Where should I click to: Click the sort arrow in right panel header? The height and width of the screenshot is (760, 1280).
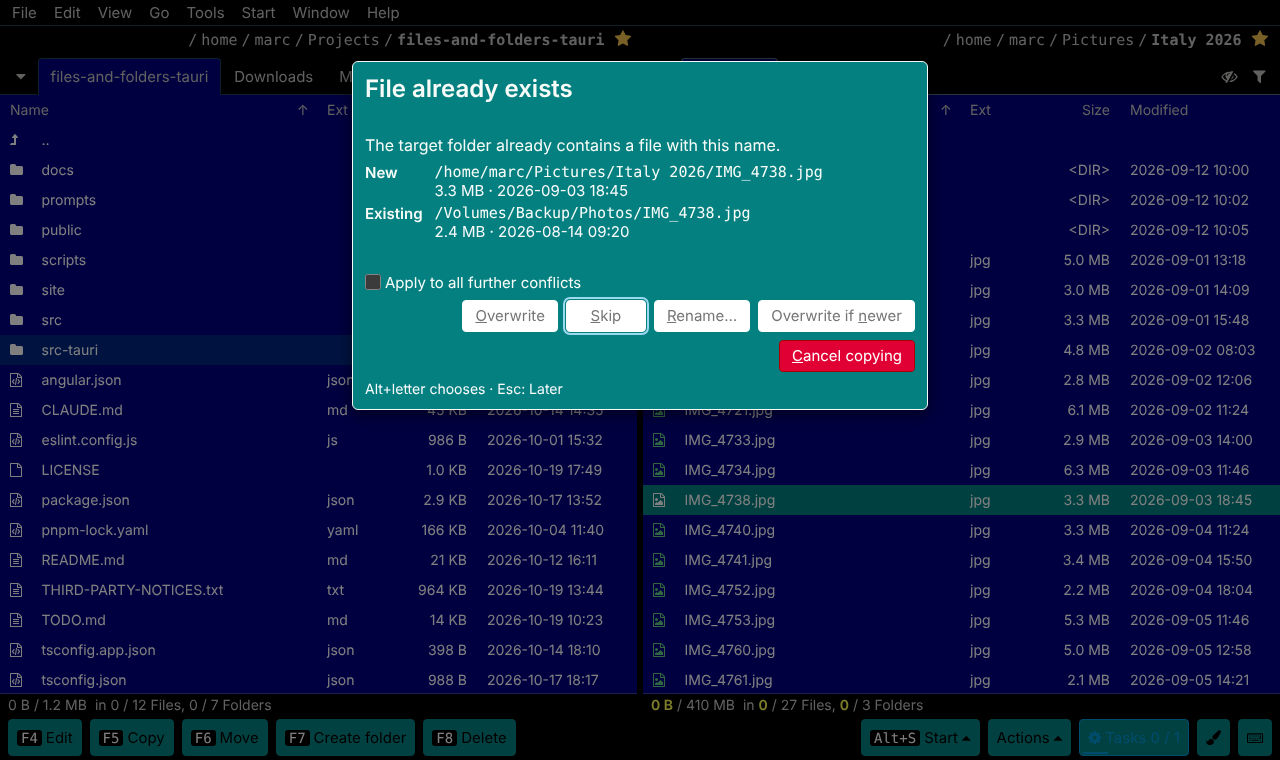[x=946, y=110]
